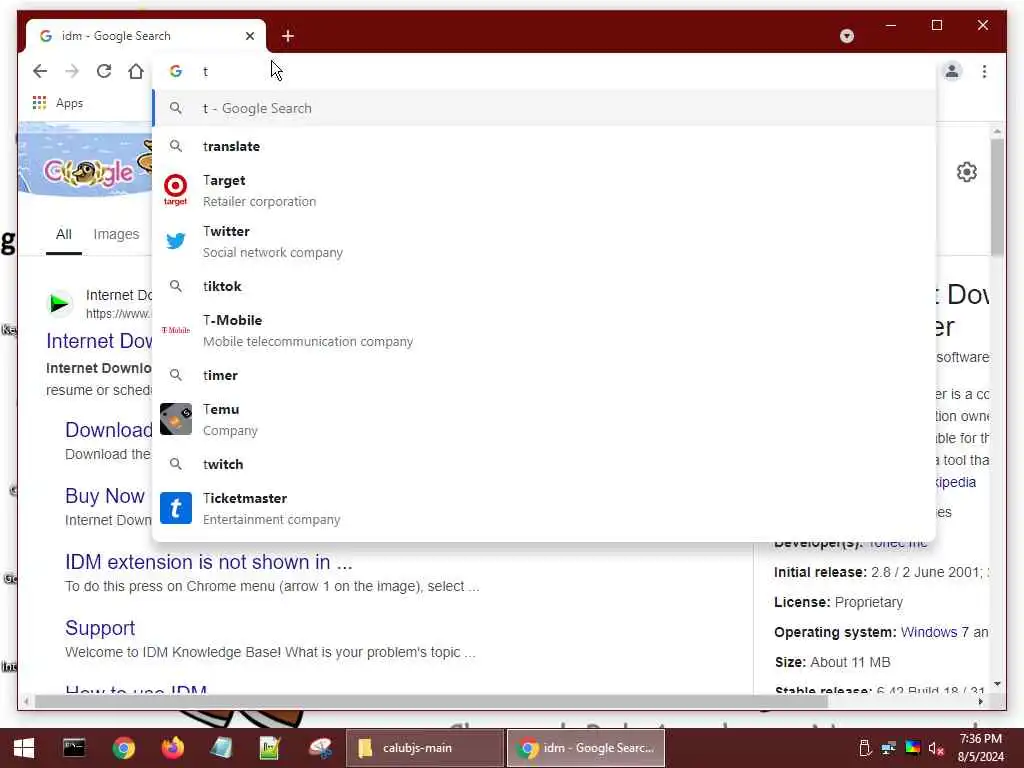
Task: Launch Firefox from the taskbar
Action: pyautogui.click(x=173, y=748)
